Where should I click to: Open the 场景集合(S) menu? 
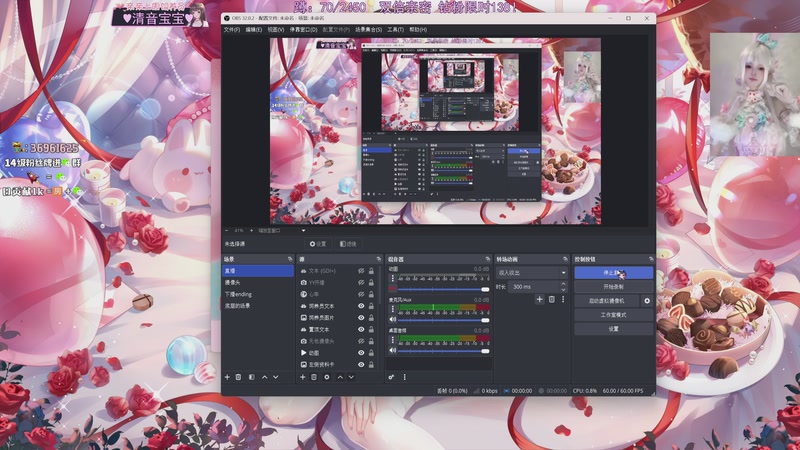pos(368,30)
